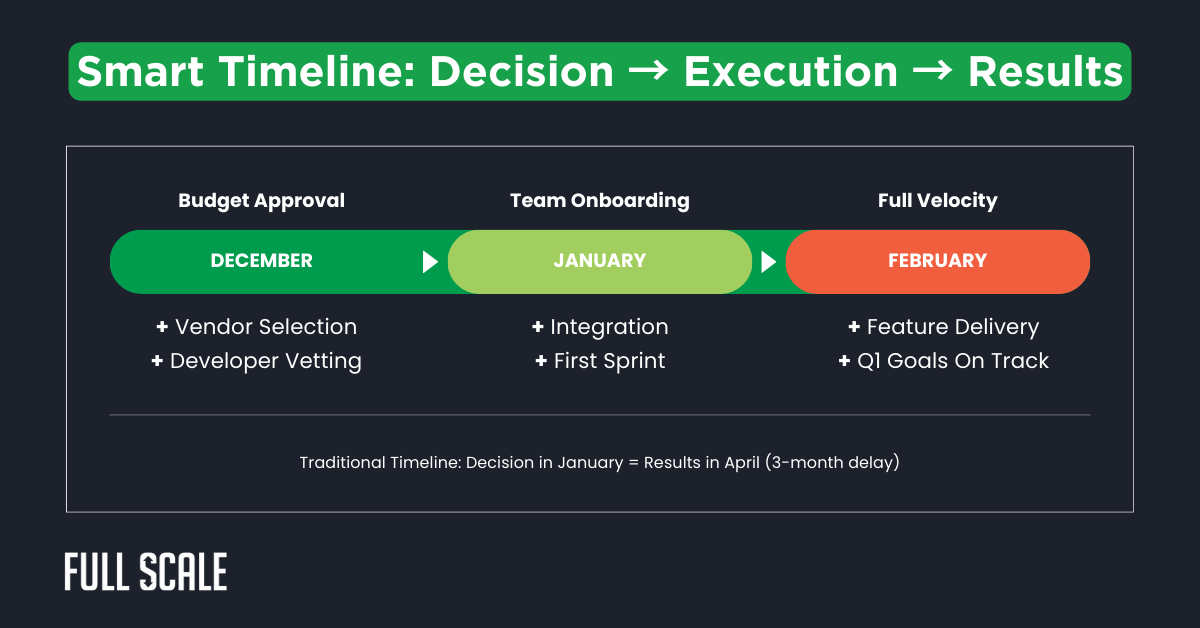Click the First Sprint text
The image size is (1200, 628).
point(609,361)
